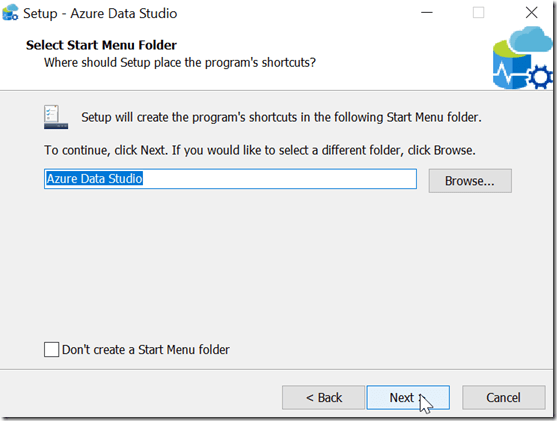
Task: Click the Azure Data Studio logo graphic
Action: pos(523,58)
